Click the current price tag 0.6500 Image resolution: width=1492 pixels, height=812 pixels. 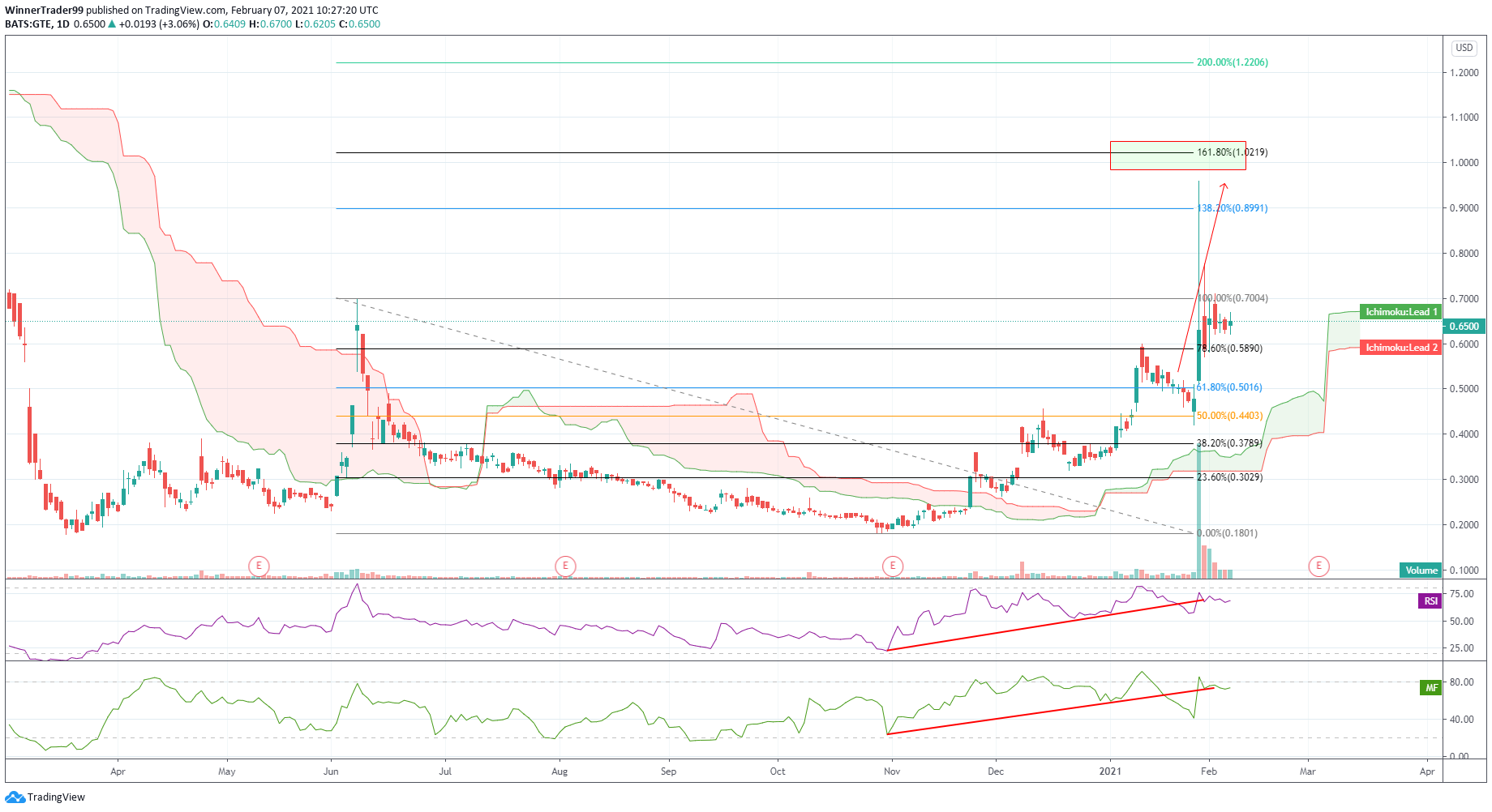pyautogui.click(x=1464, y=327)
